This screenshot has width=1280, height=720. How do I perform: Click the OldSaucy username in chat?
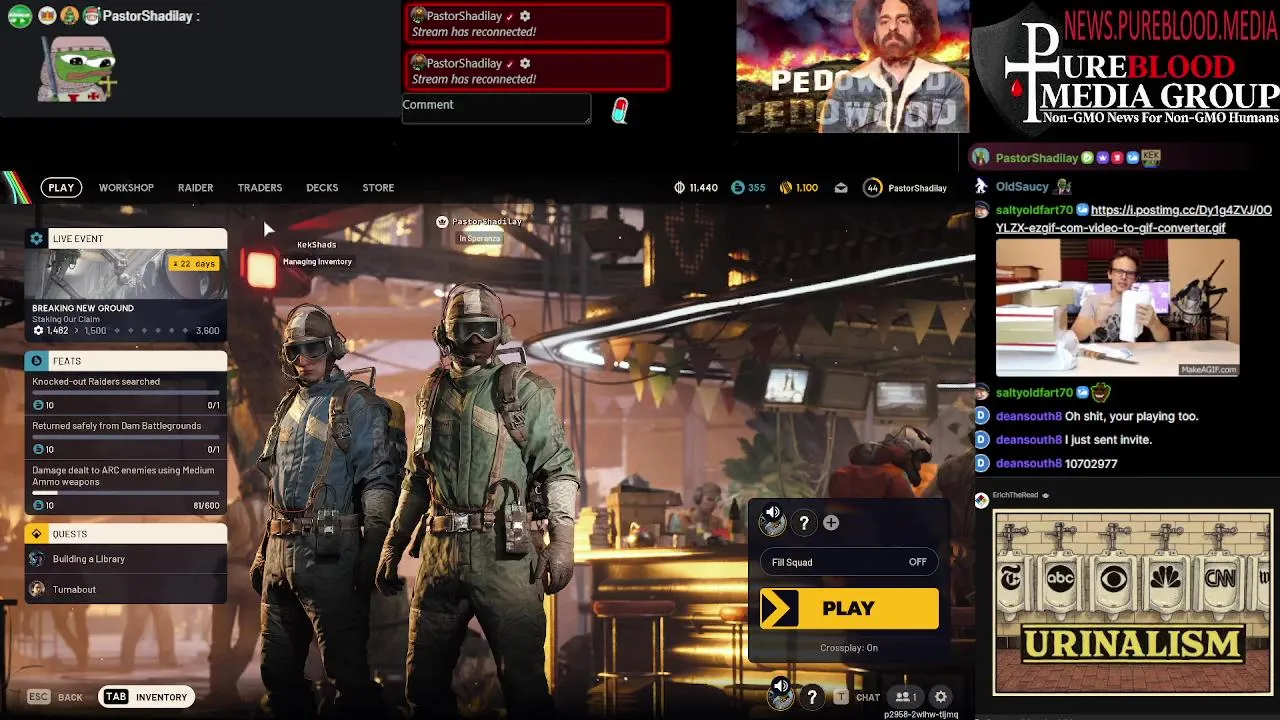point(1022,187)
